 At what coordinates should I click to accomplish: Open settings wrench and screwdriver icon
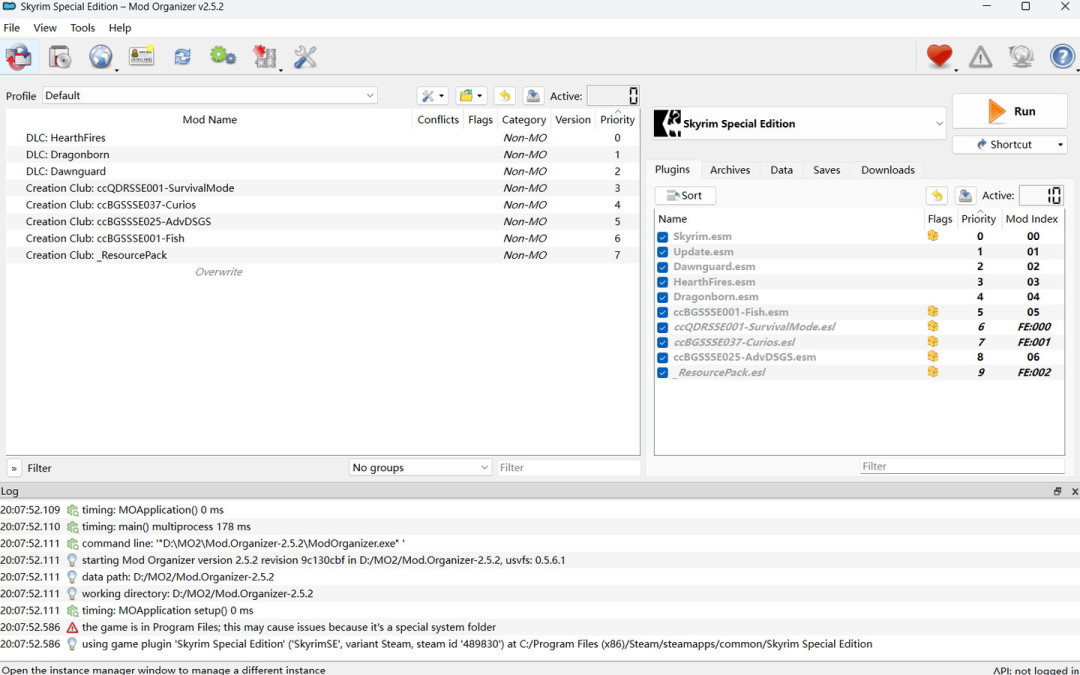pyautogui.click(x=305, y=56)
